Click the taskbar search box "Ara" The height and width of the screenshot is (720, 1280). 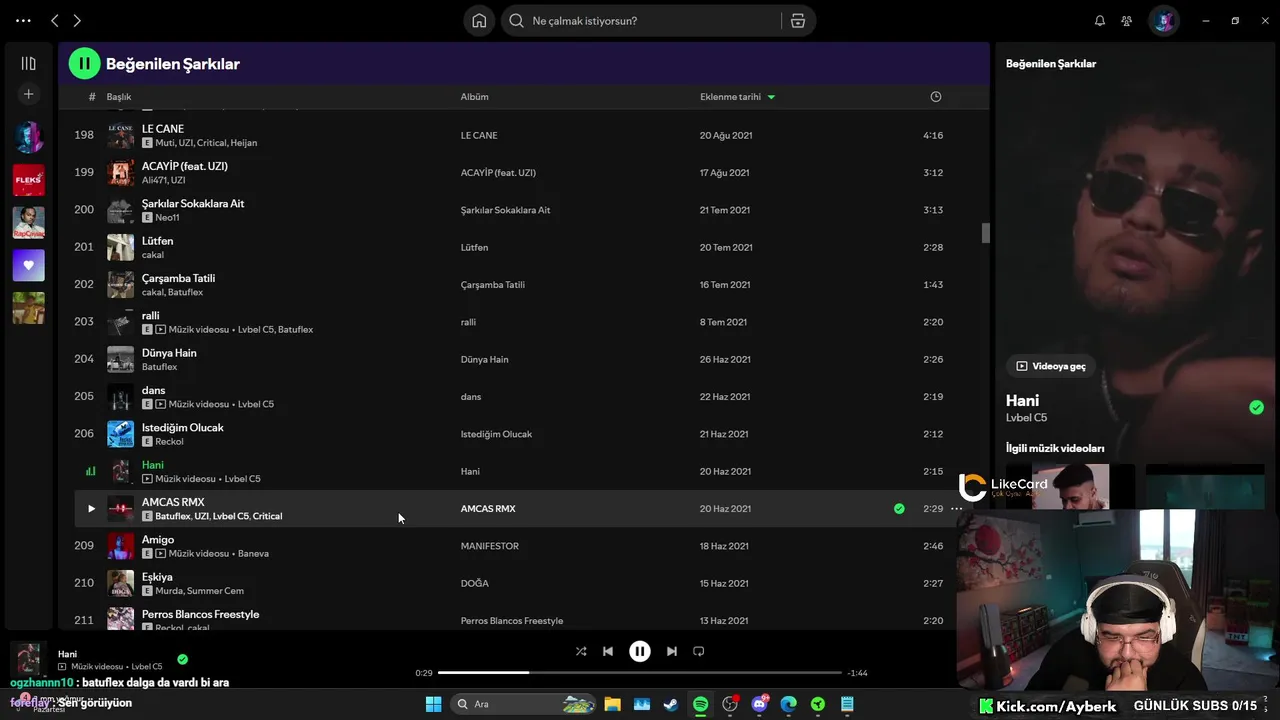pyautogui.click(x=524, y=704)
